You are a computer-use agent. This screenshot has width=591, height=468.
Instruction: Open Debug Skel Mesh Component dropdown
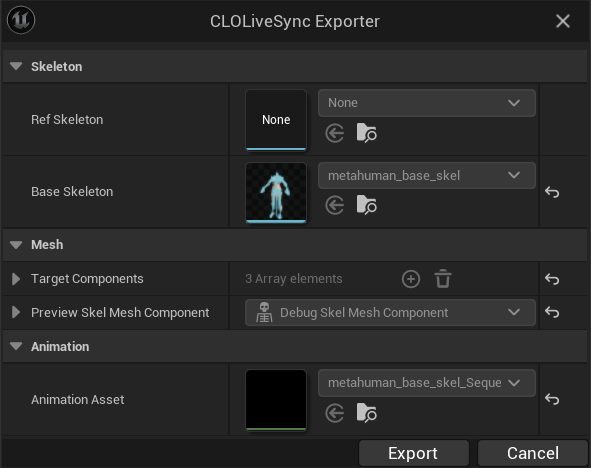[x=390, y=313]
